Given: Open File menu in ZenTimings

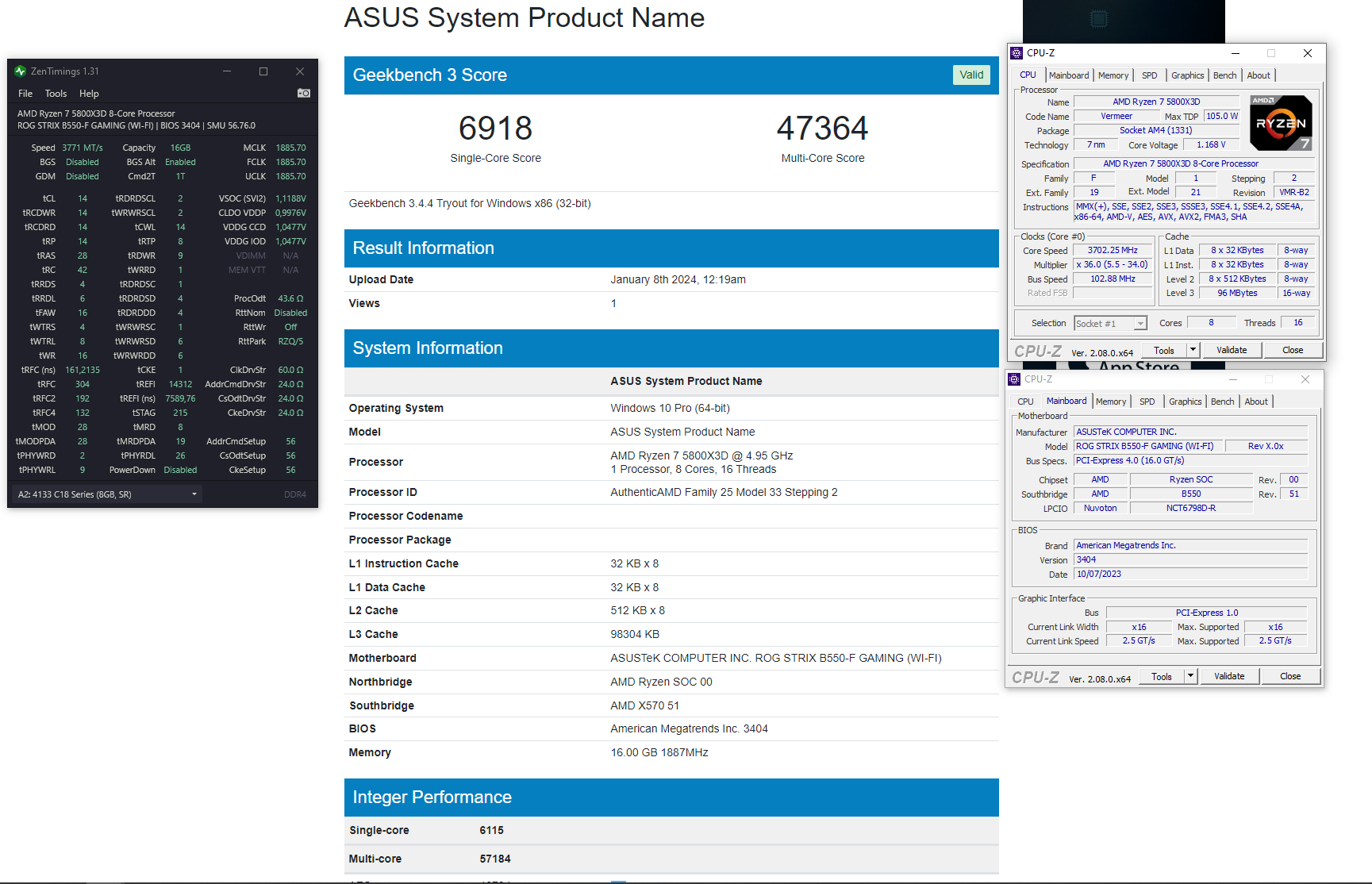Looking at the screenshot, I should pos(25,94).
